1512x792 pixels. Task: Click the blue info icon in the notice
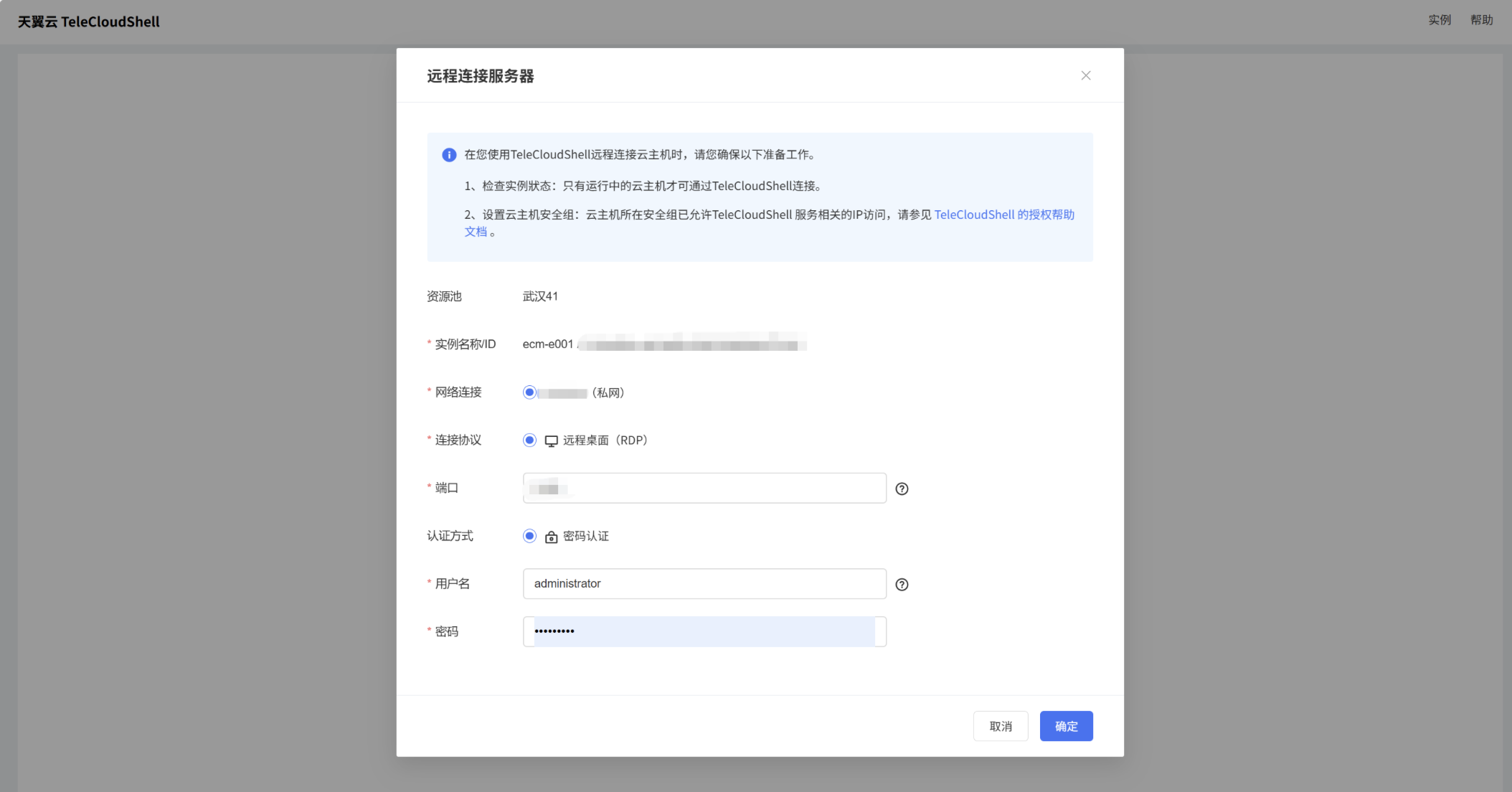(x=449, y=155)
